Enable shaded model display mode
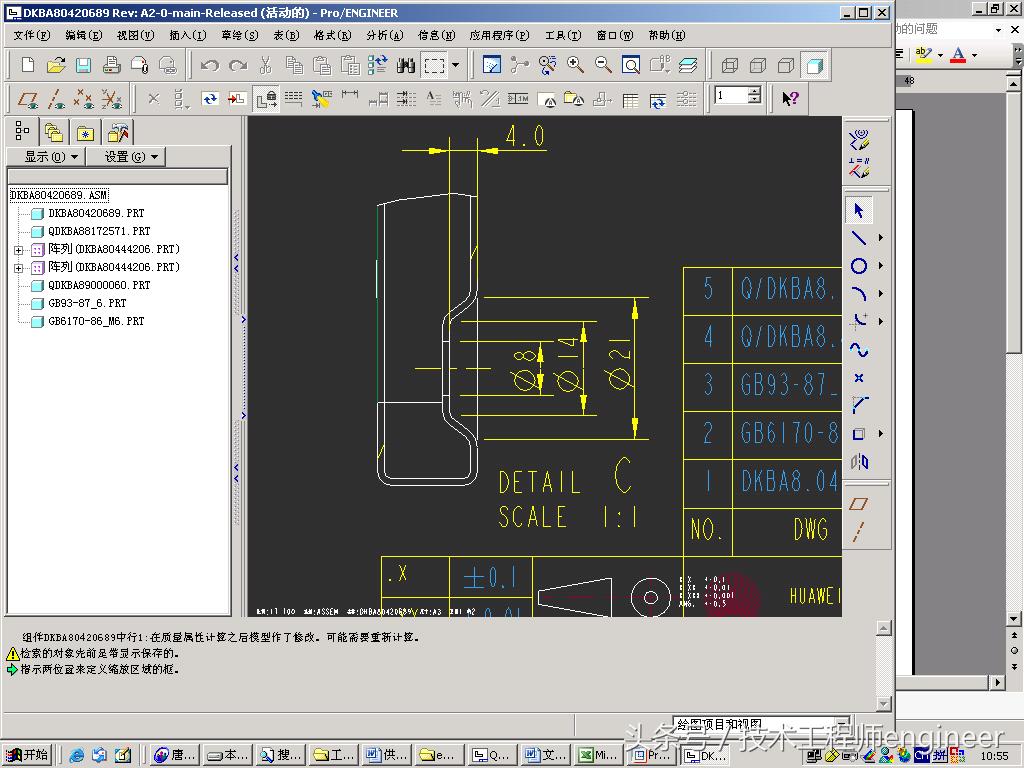The height and width of the screenshot is (768, 1024). [x=814, y=65]
